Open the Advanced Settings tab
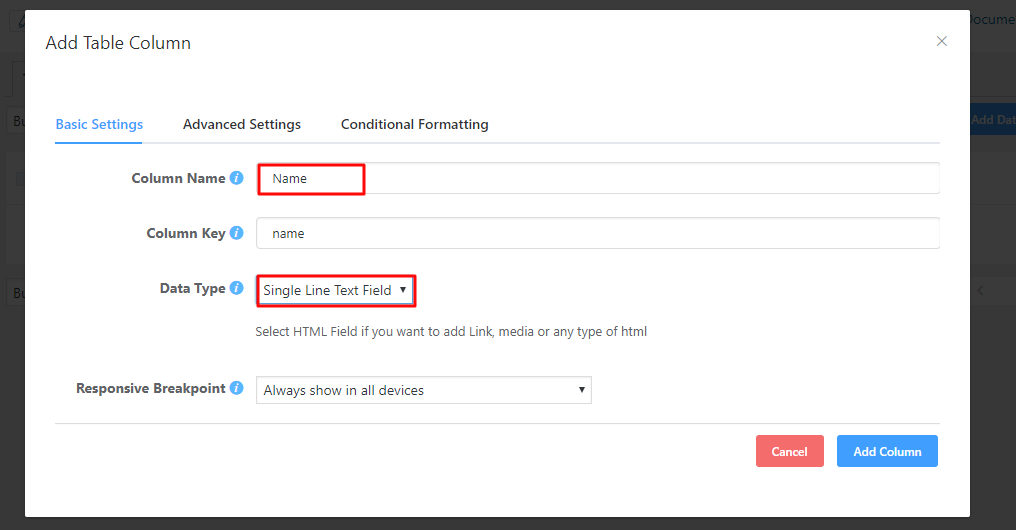The image size is (1016, 530). (x=242, y=125)
